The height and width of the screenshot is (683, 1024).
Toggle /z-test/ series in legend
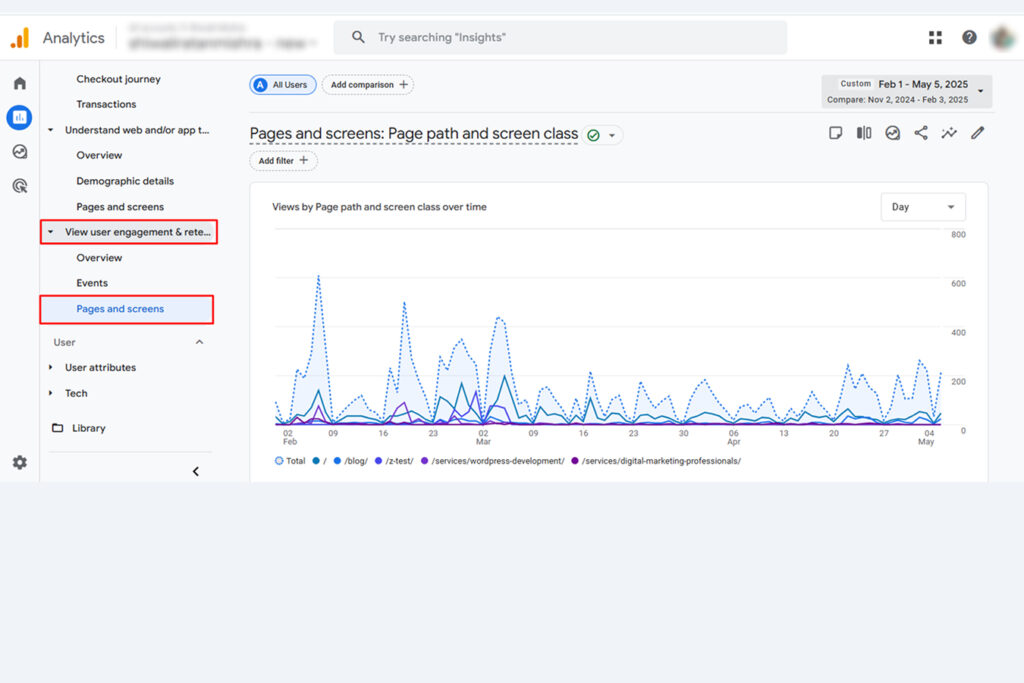tap(394, 461)
